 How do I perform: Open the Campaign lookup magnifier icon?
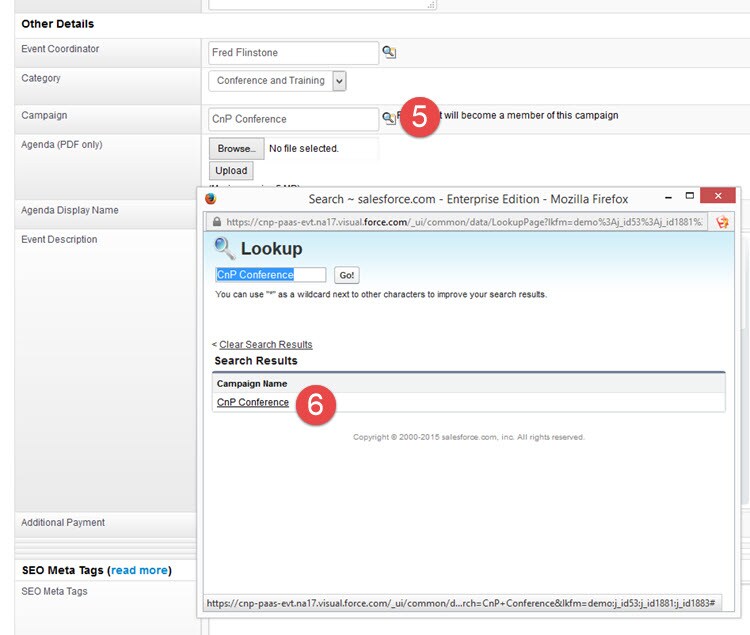click(x=388, y=118)
